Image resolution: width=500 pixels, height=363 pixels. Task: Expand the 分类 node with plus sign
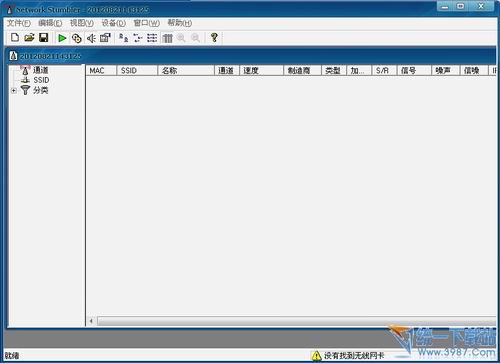tap(14, 90)
